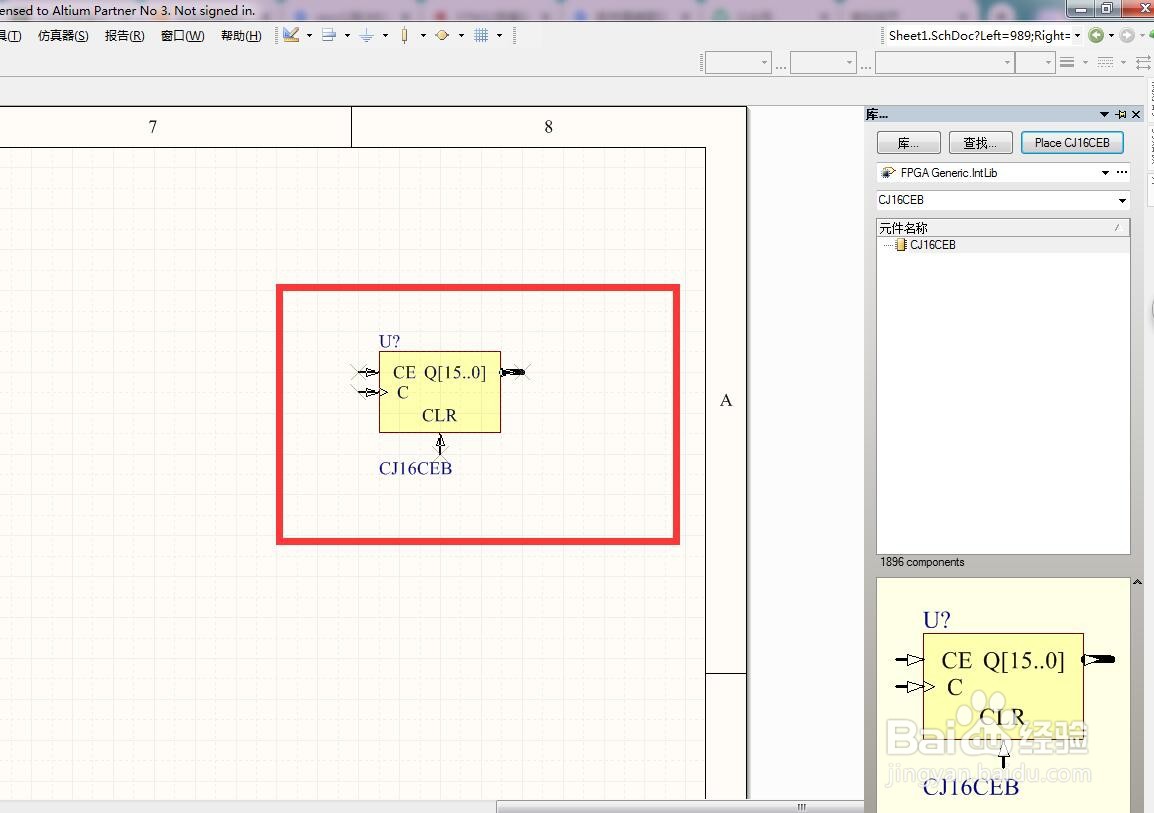Select the digital devices component icon
The width and height of the screenshot is (1154, 813).
click(404, 35)
